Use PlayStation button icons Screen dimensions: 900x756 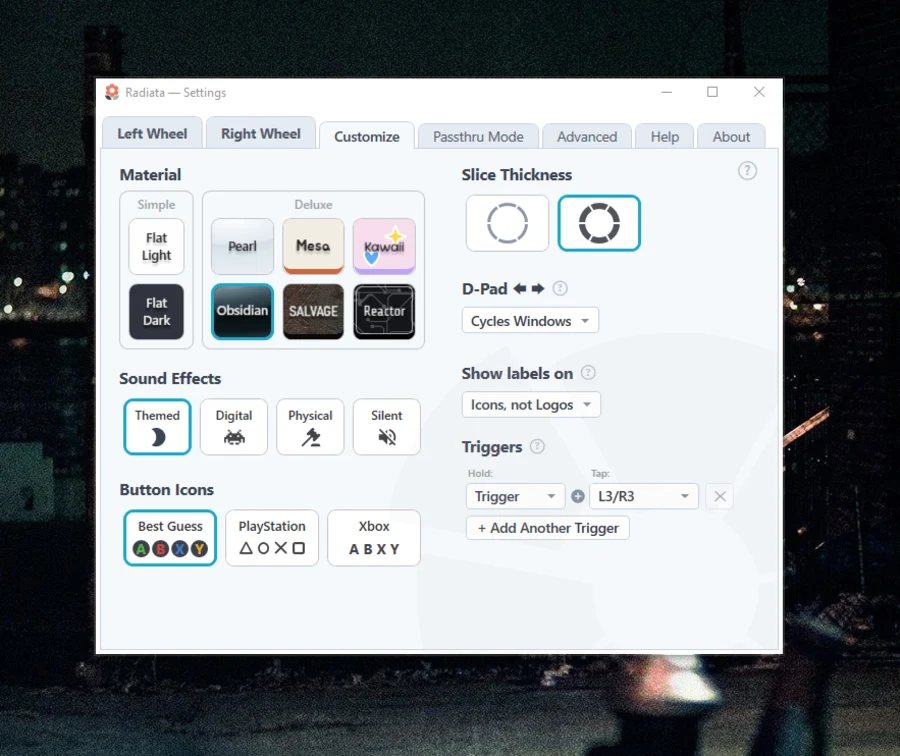pos(272,538)
